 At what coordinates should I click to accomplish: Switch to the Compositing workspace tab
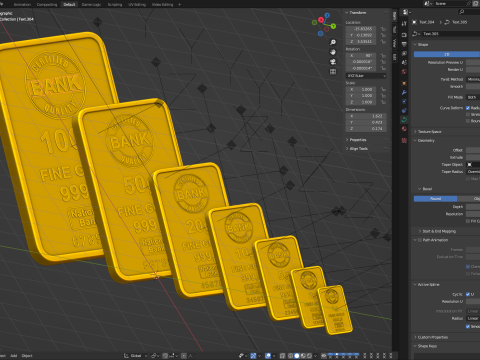click(47, 5)
